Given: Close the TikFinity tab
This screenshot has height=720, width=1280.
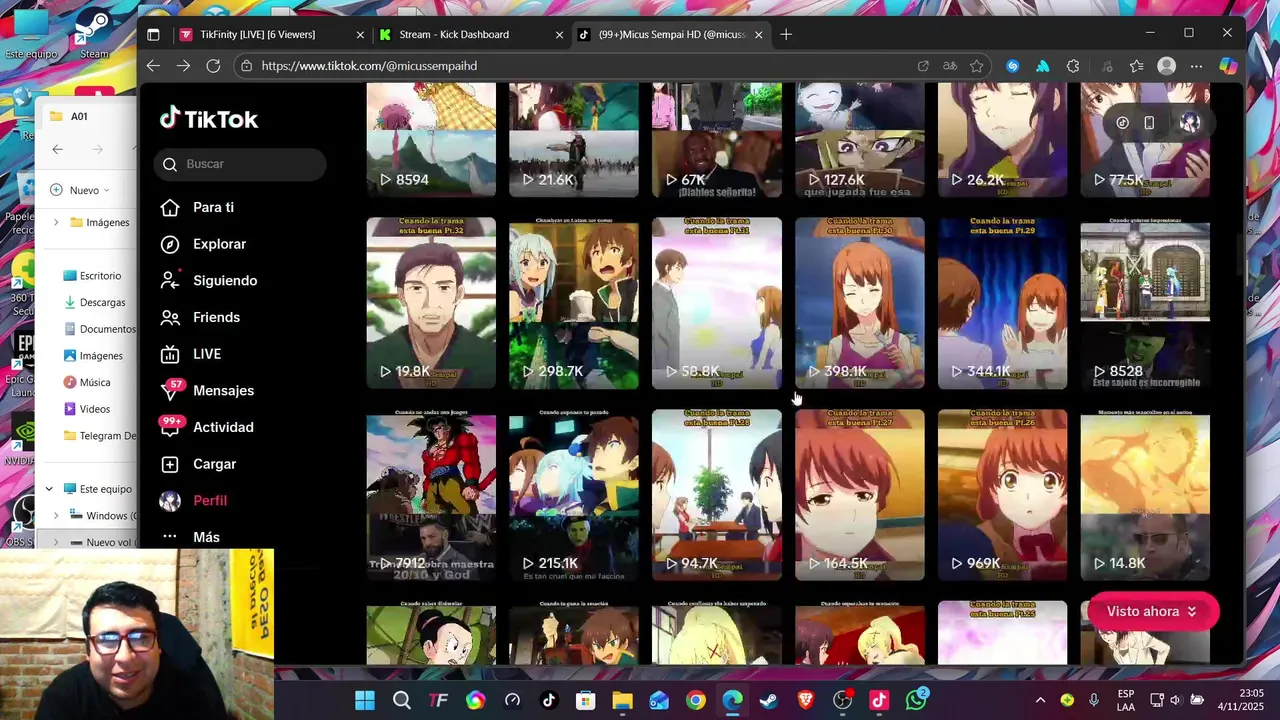Looking at the screenshot, I should click(360, 34).
